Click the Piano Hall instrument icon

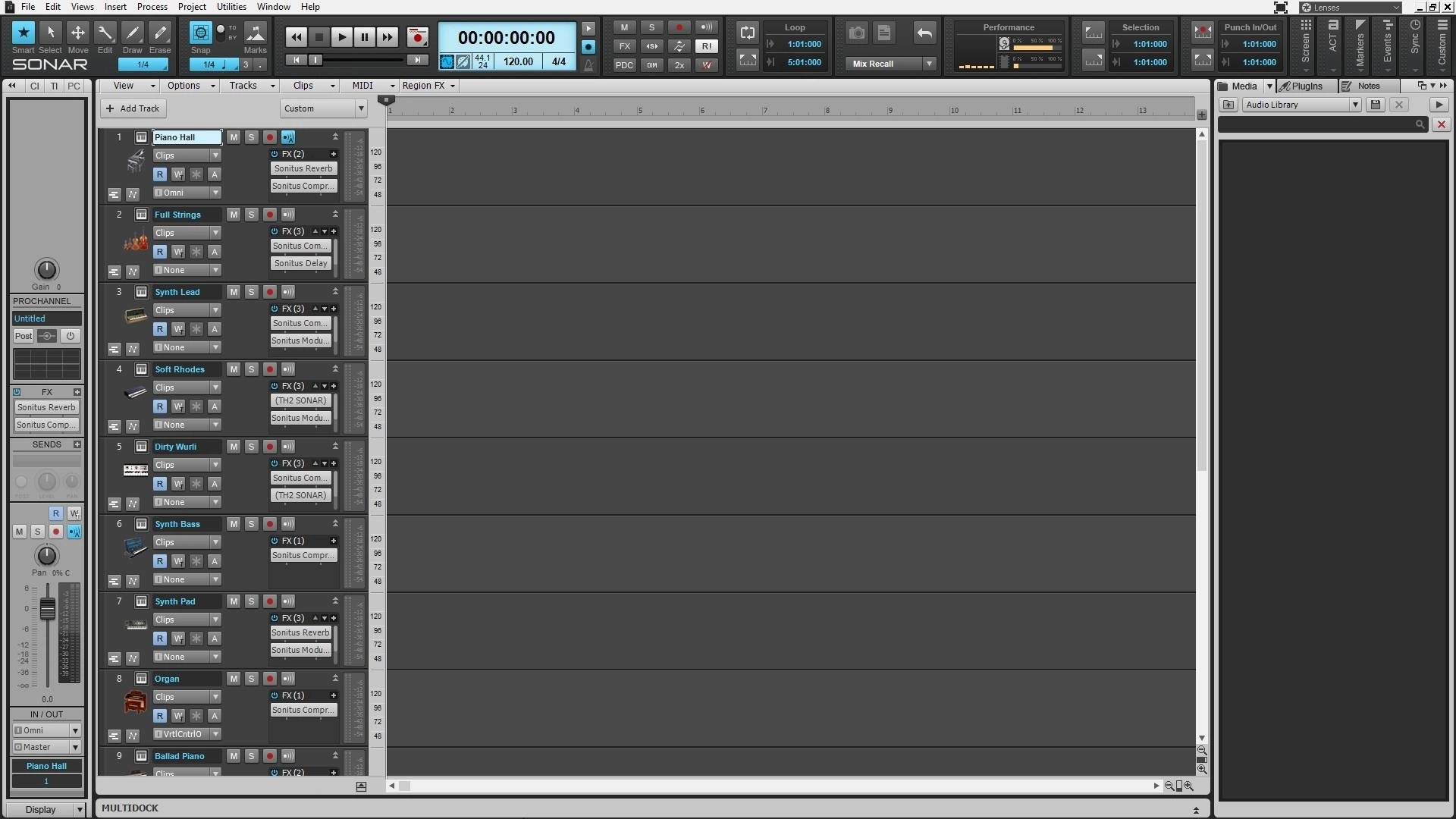pos(136,161)
